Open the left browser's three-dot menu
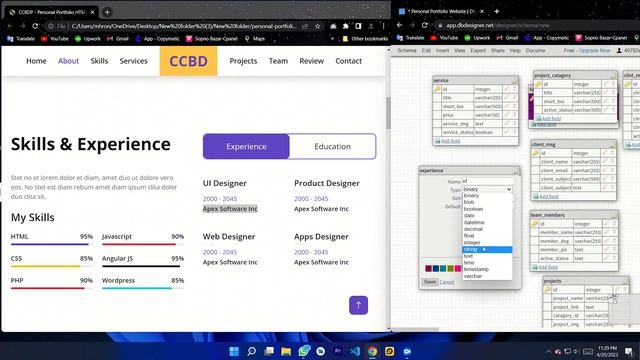This screenshot has height=360, width=640. [383, 26]
